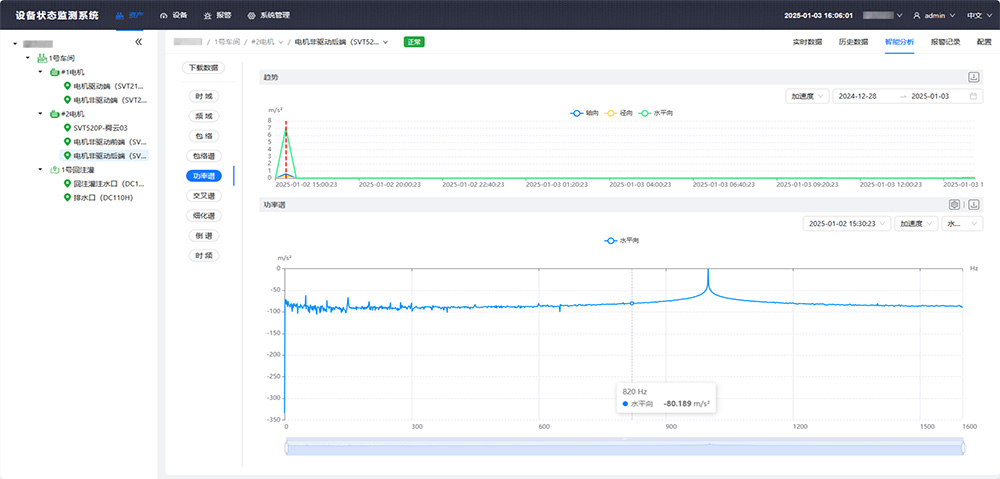This screenshot has height=479, width=1000.
Task: Collapse the root tree node arrow
Action: click(x=15, y=44)
